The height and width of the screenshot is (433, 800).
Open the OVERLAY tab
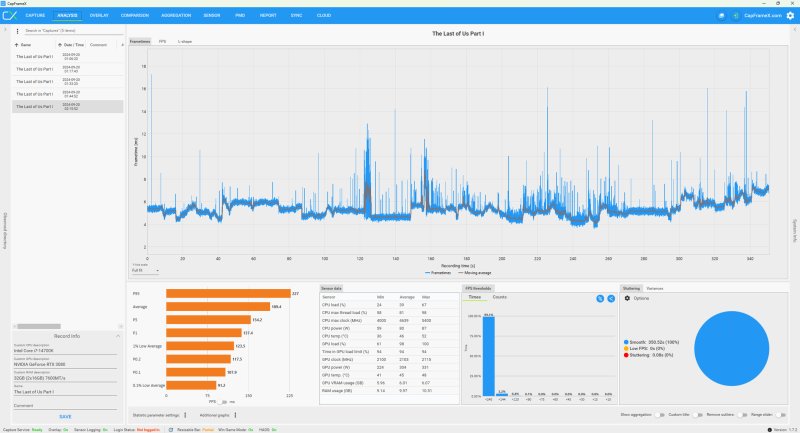click(x=99, y=15)
